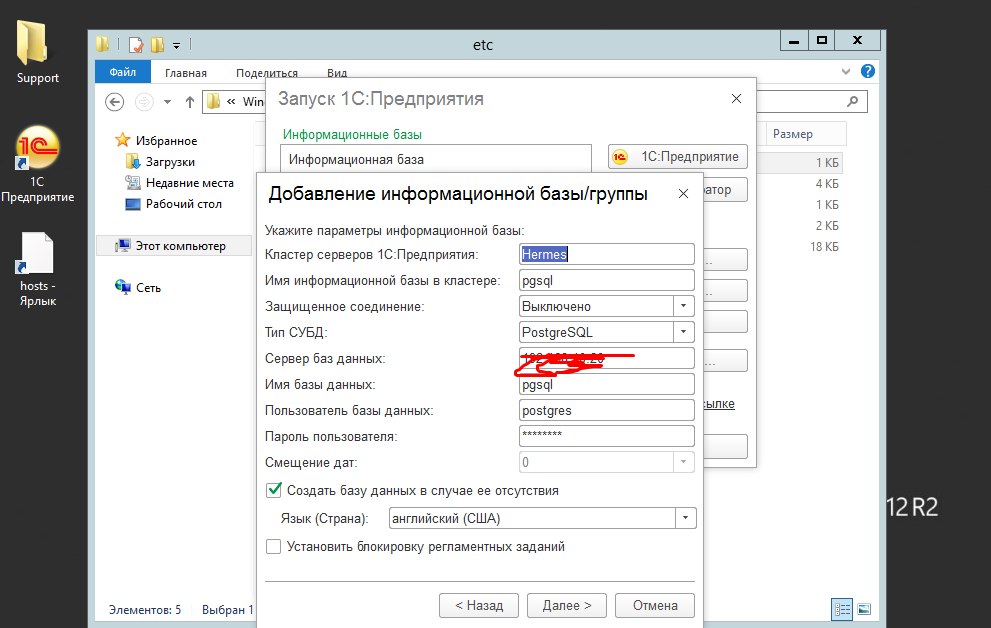
Task: Select Избранное in navigation pane
Action: [x=156, y=140]
